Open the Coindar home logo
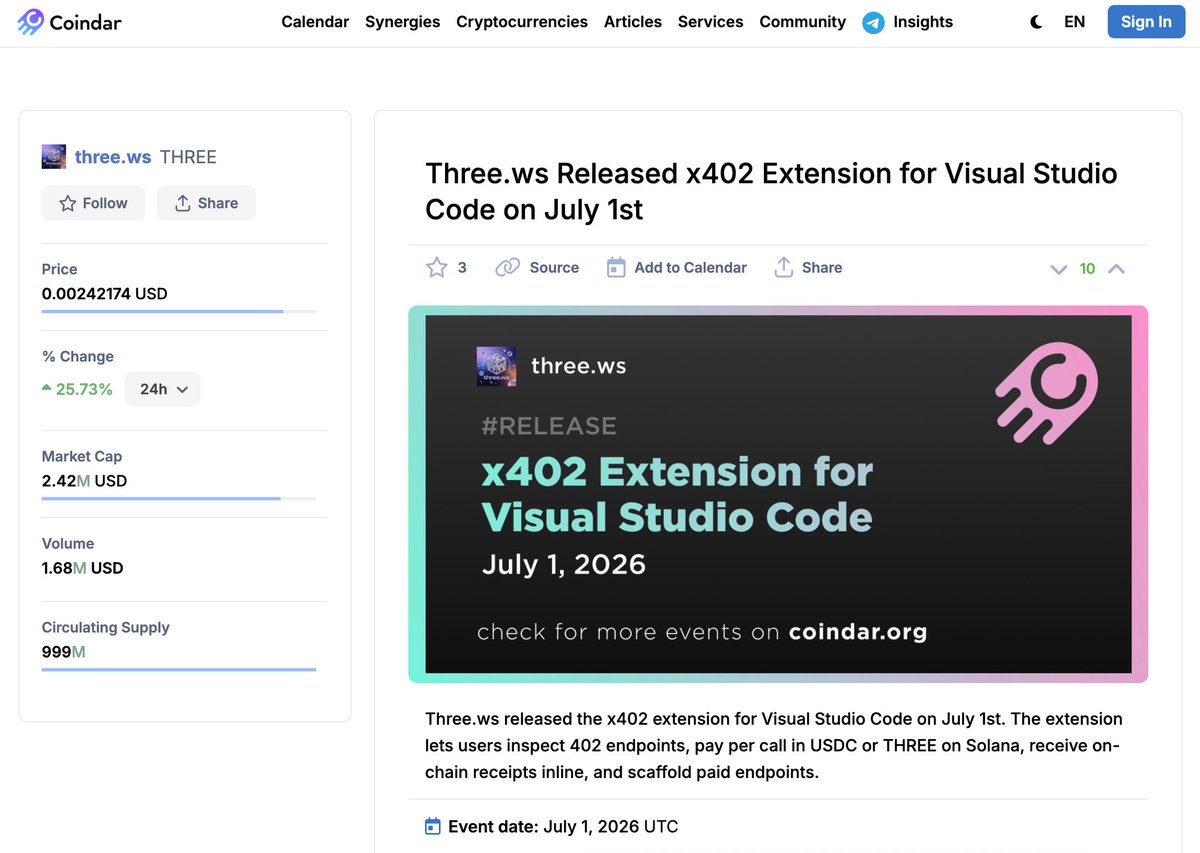This screenshot has width=1200, height=853. [70, 21]
